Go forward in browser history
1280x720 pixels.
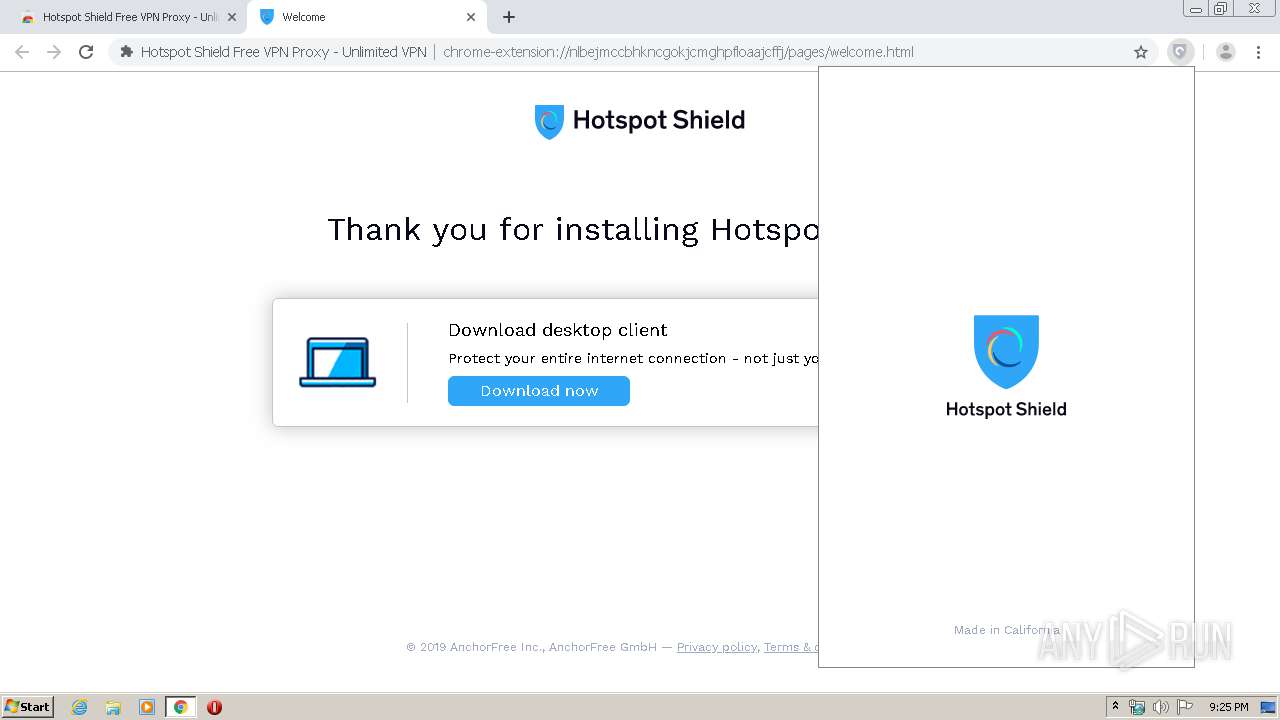pyautogui.click(x=54, y=52)
